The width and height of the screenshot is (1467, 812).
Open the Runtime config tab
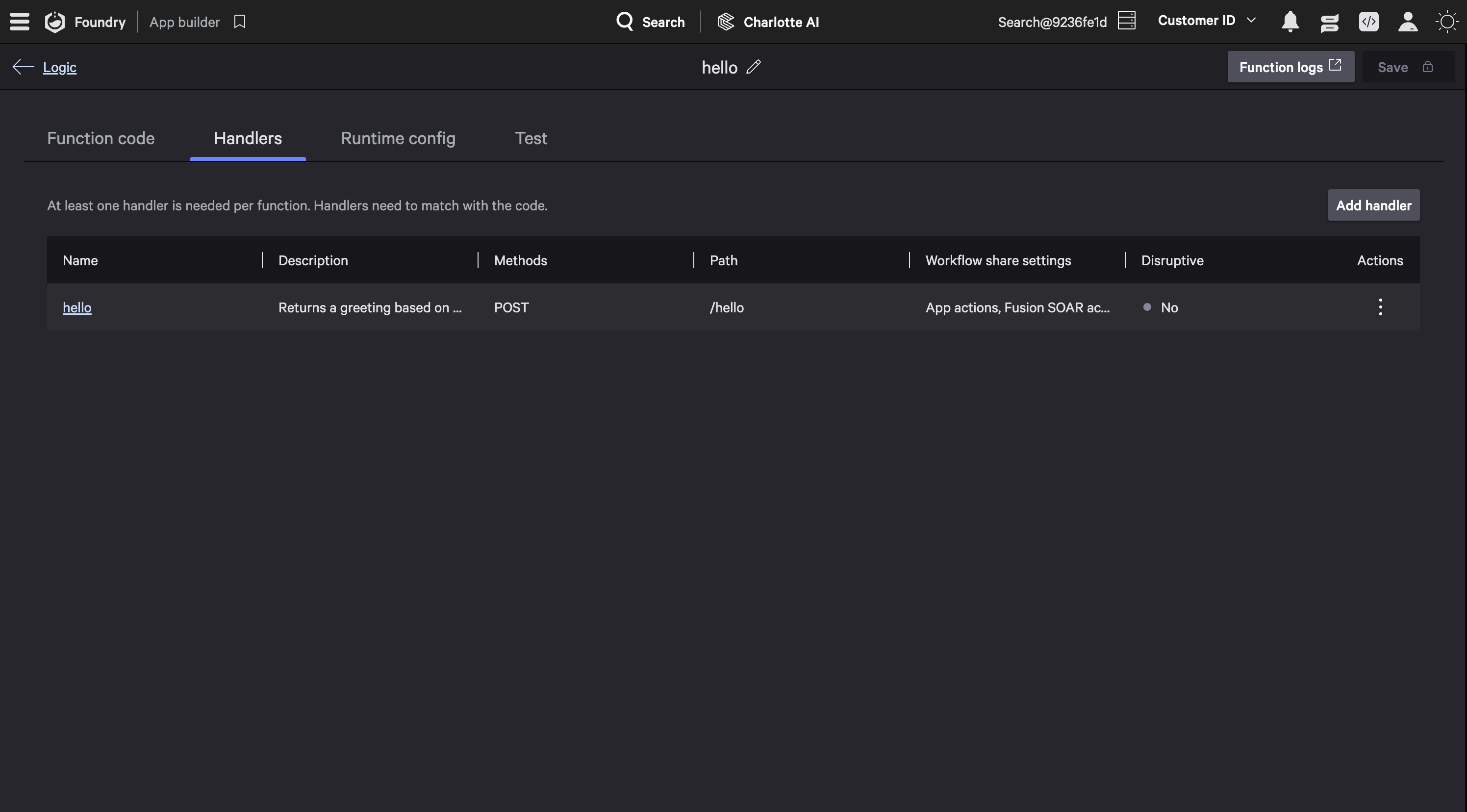click(398, 138)
